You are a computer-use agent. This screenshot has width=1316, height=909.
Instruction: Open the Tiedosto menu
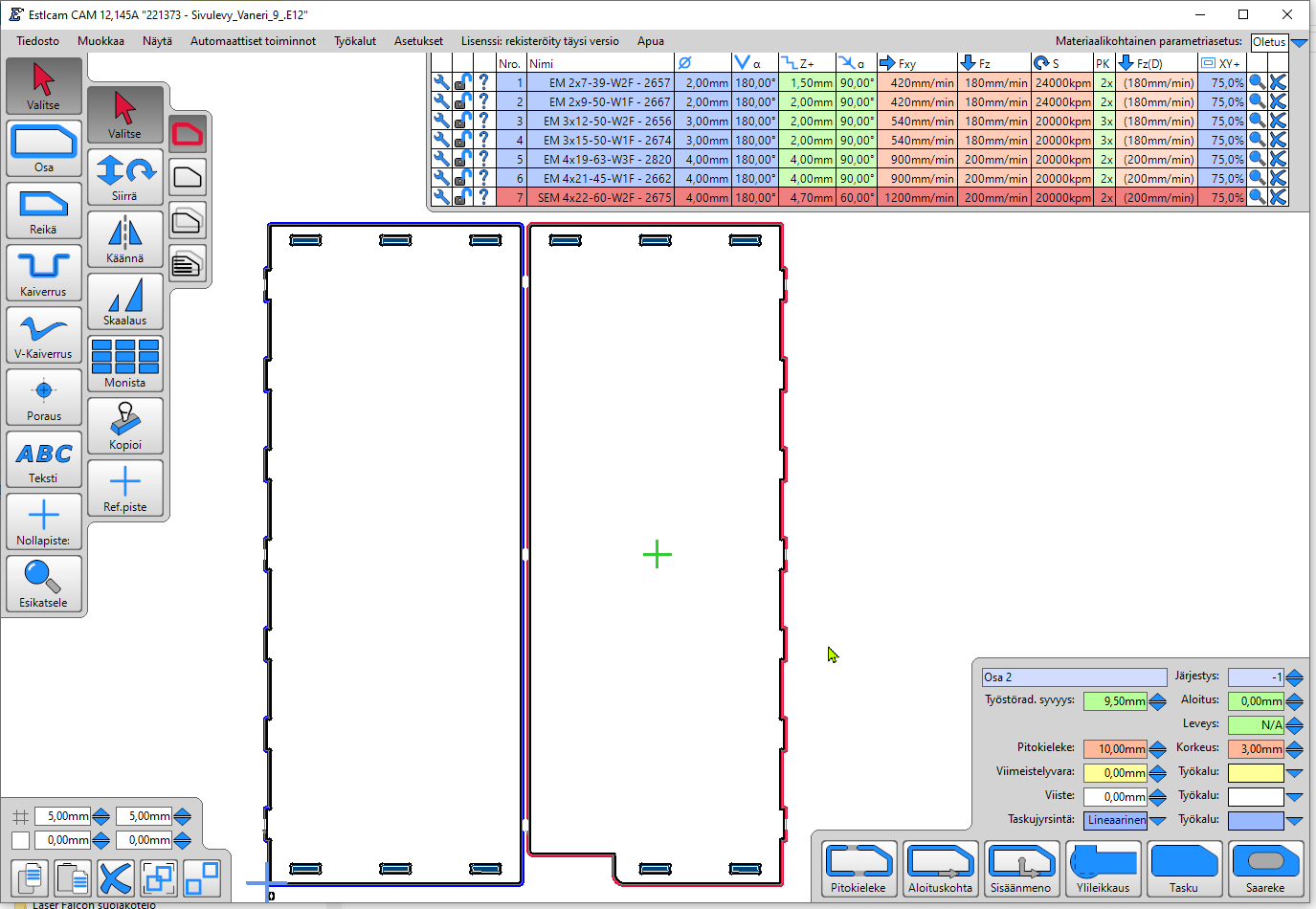click(37, 41)
